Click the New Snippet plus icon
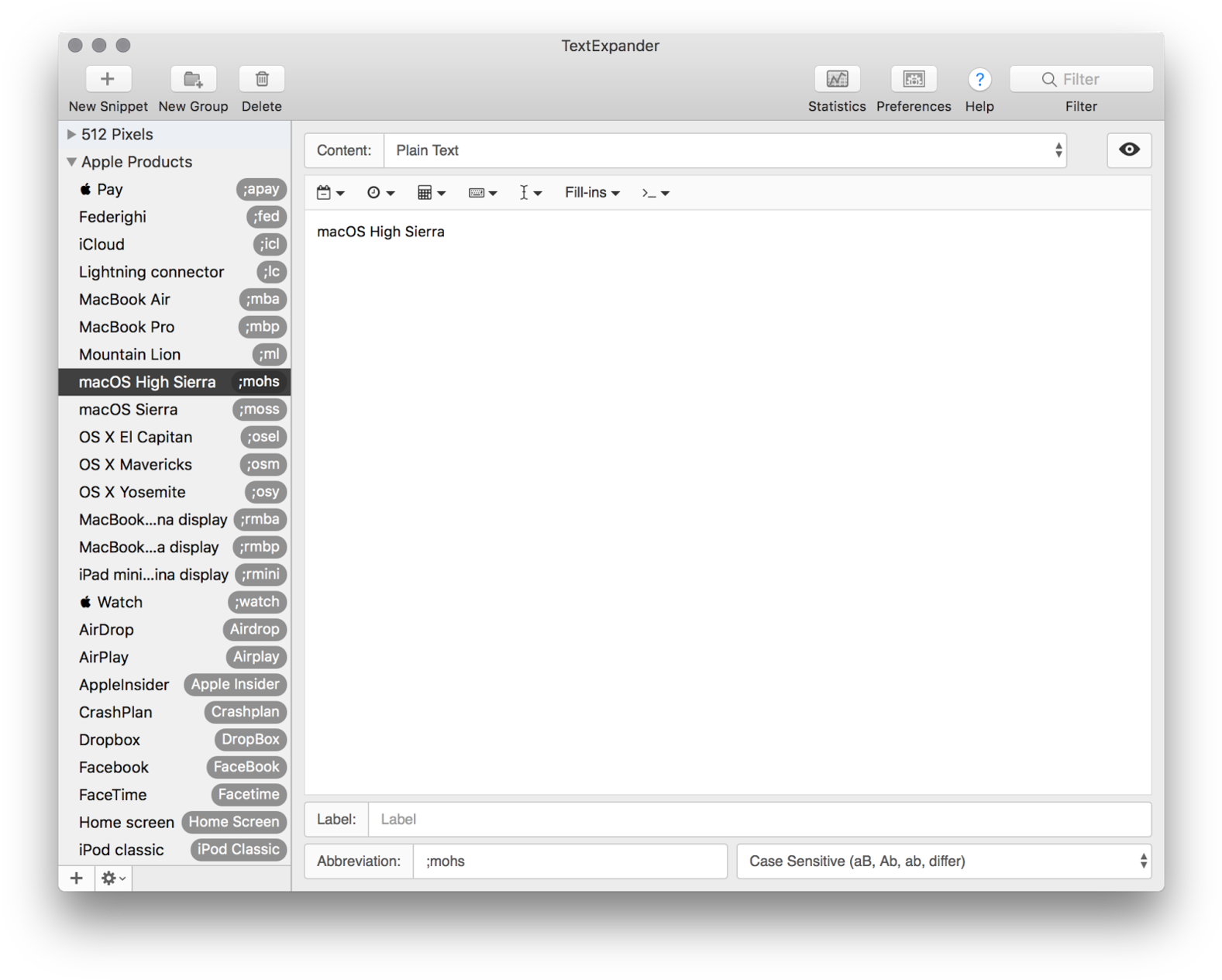 click(108, 79)
